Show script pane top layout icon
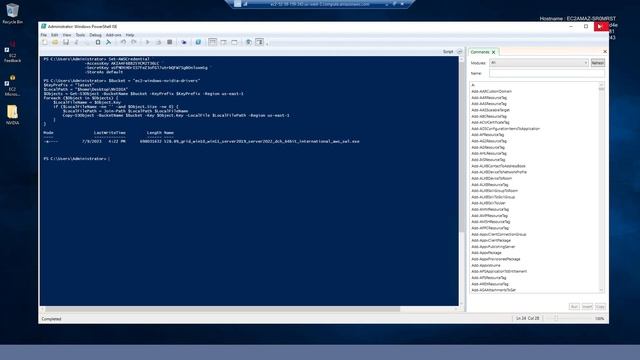This screenshot has width=640, height=360. pyautogui.click(x=212, y=42)
